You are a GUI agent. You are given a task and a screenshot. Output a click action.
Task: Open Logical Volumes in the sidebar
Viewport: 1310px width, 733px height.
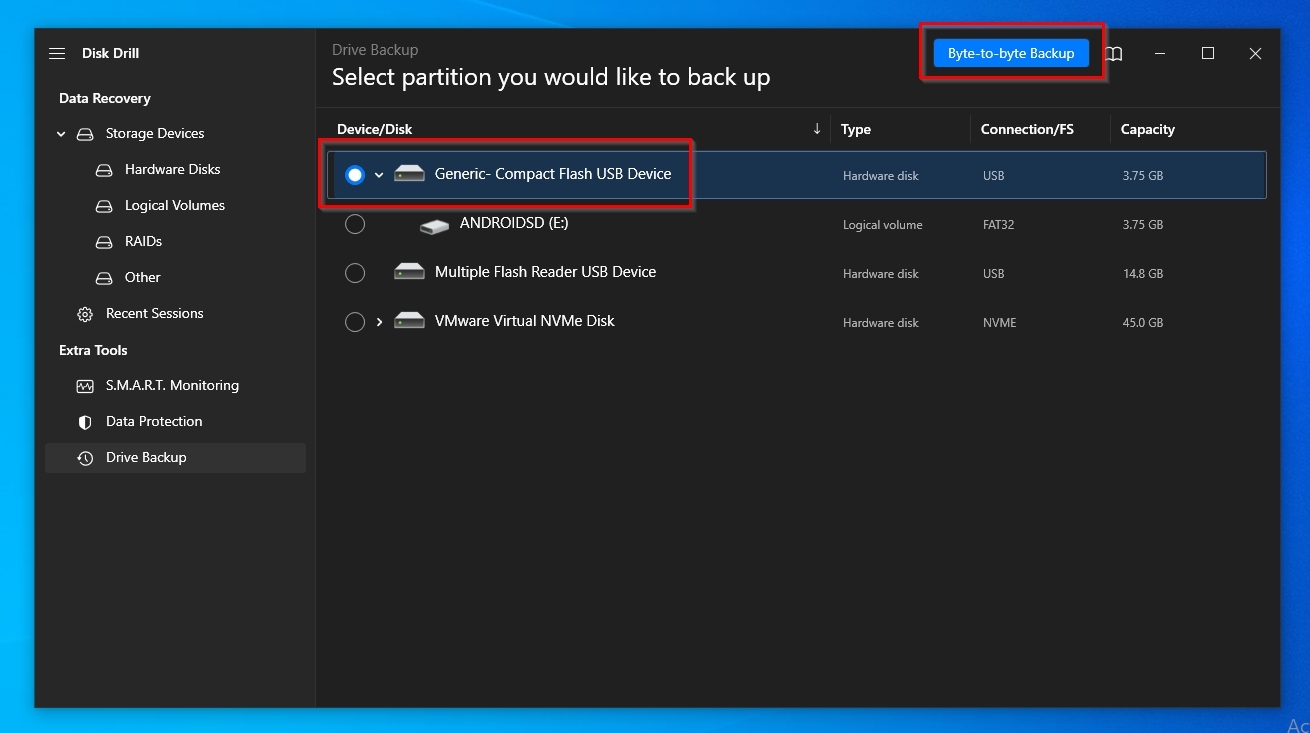(x=175, y=205)
